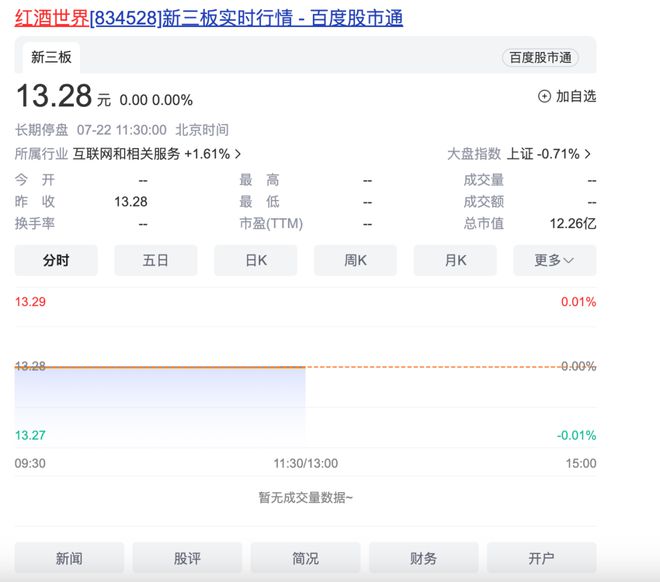Expand the 上证 index chevron
This screenshot has height=582, width=660.
pos(588,154)
